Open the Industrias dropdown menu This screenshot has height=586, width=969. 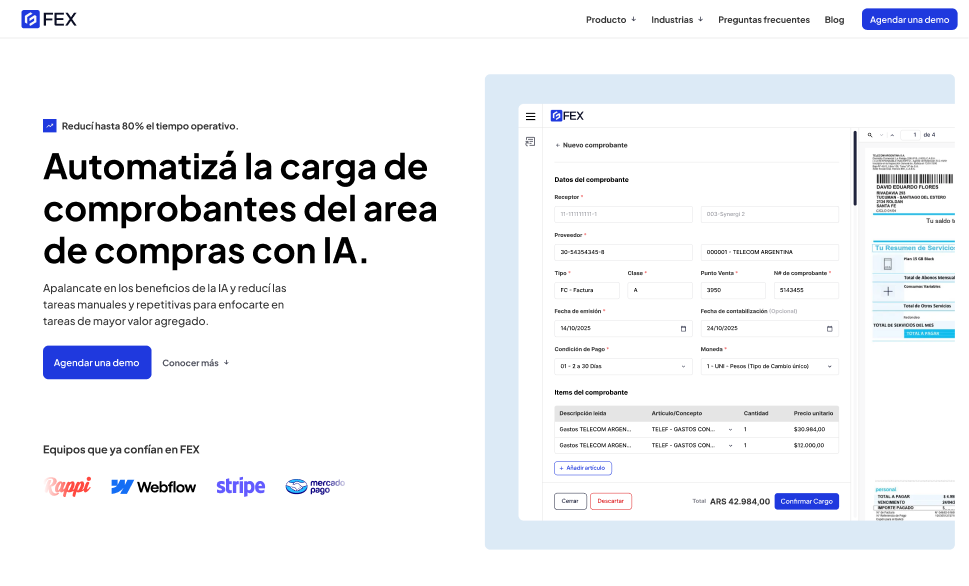[x=677, y=20]
